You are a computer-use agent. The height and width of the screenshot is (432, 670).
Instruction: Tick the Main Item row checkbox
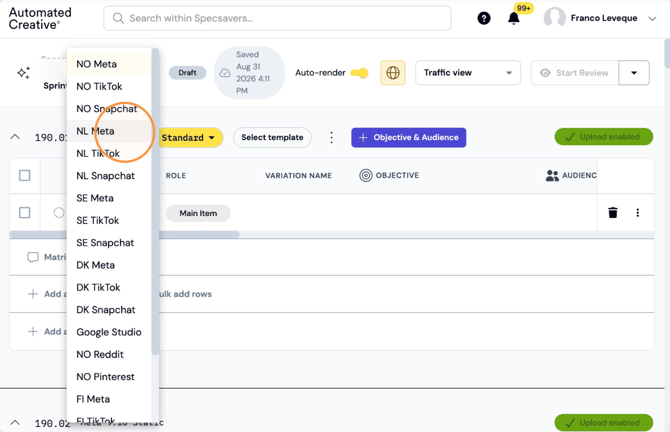click(x=25, y=213)
